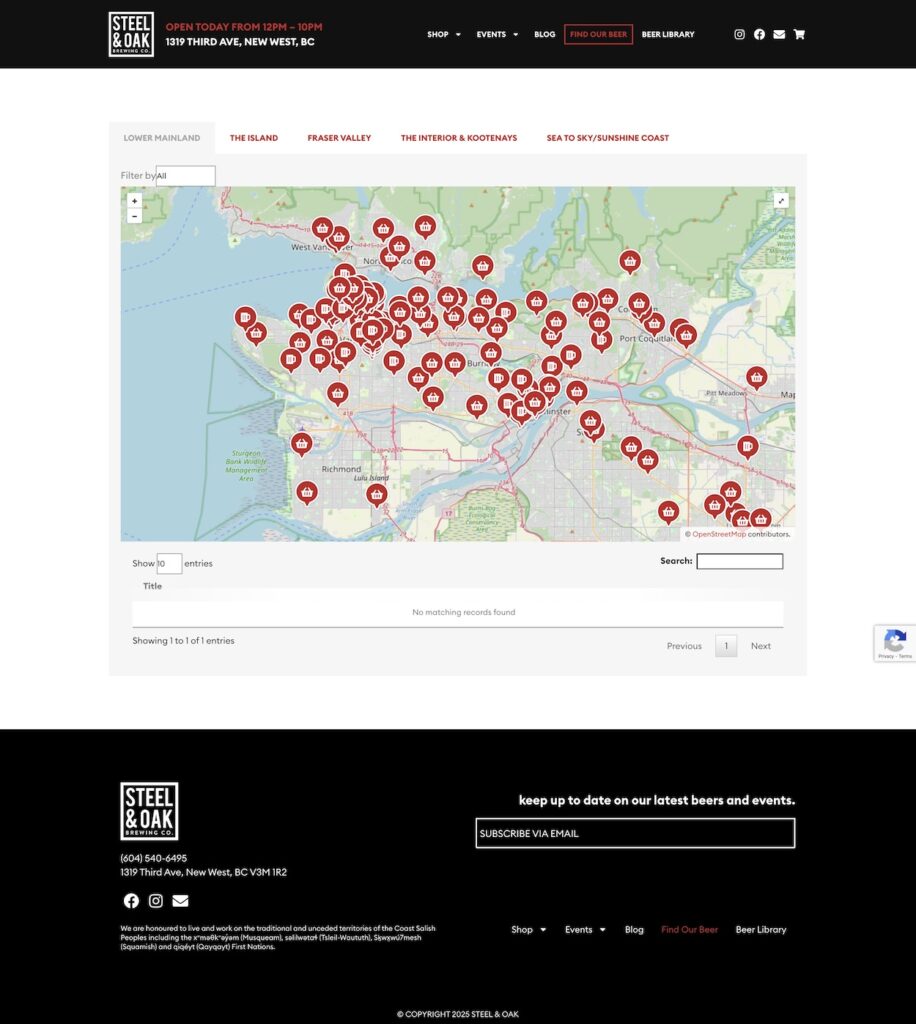Image resolution: width=916 pixels, height=1024 pixels.
Task: Click the Steel & Oak header logo
Action: coord(131,34)
